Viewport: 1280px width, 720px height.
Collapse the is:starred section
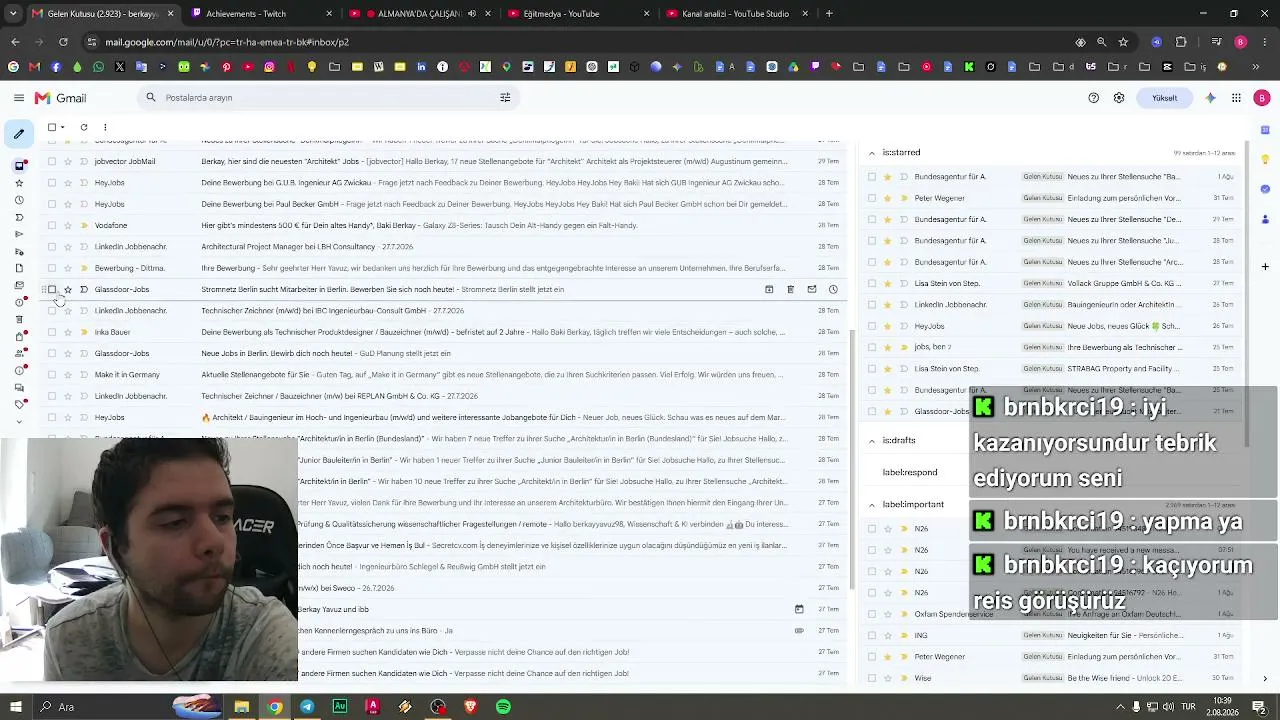872,153
